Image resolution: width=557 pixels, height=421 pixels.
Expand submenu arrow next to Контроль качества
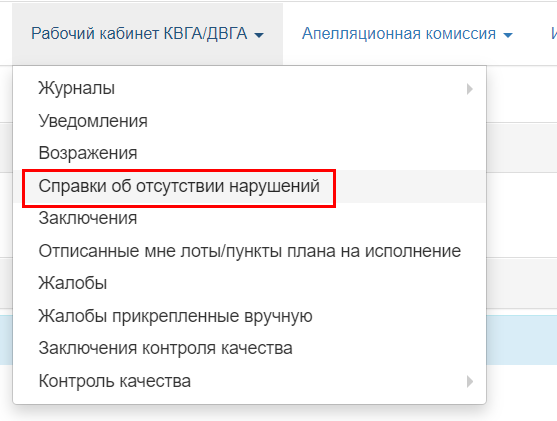[x=470, y=382]
